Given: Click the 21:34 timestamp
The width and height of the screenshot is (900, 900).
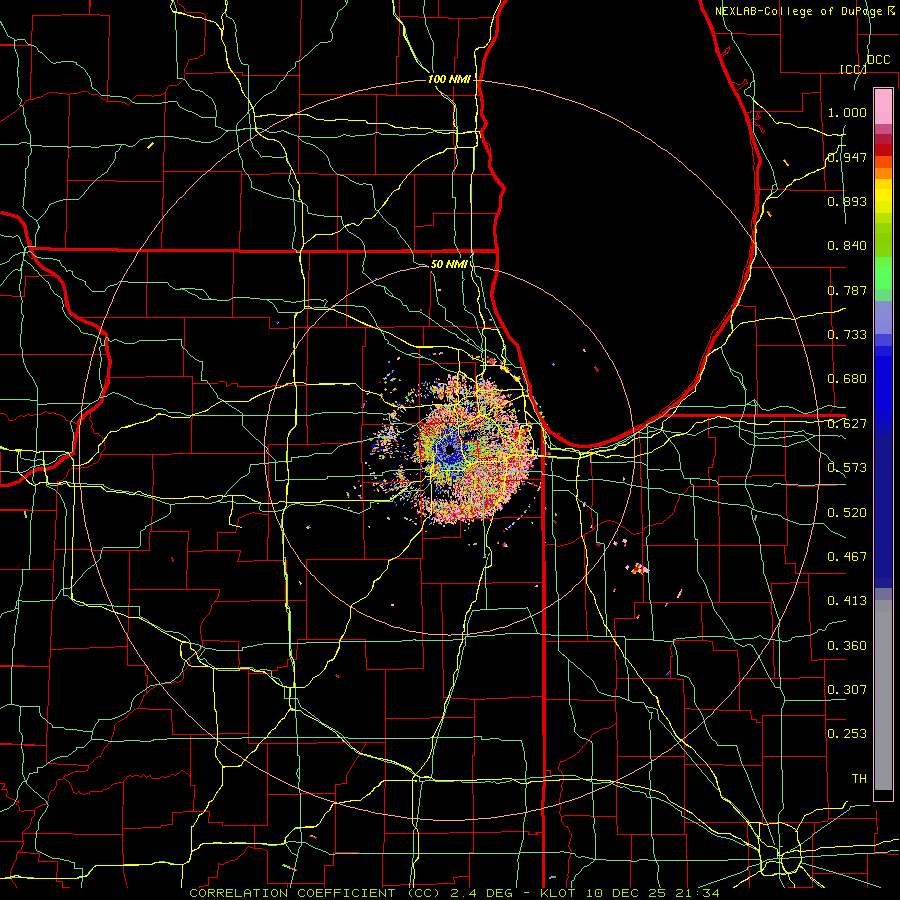Looking at the screenshot, I should pos(697,893).
